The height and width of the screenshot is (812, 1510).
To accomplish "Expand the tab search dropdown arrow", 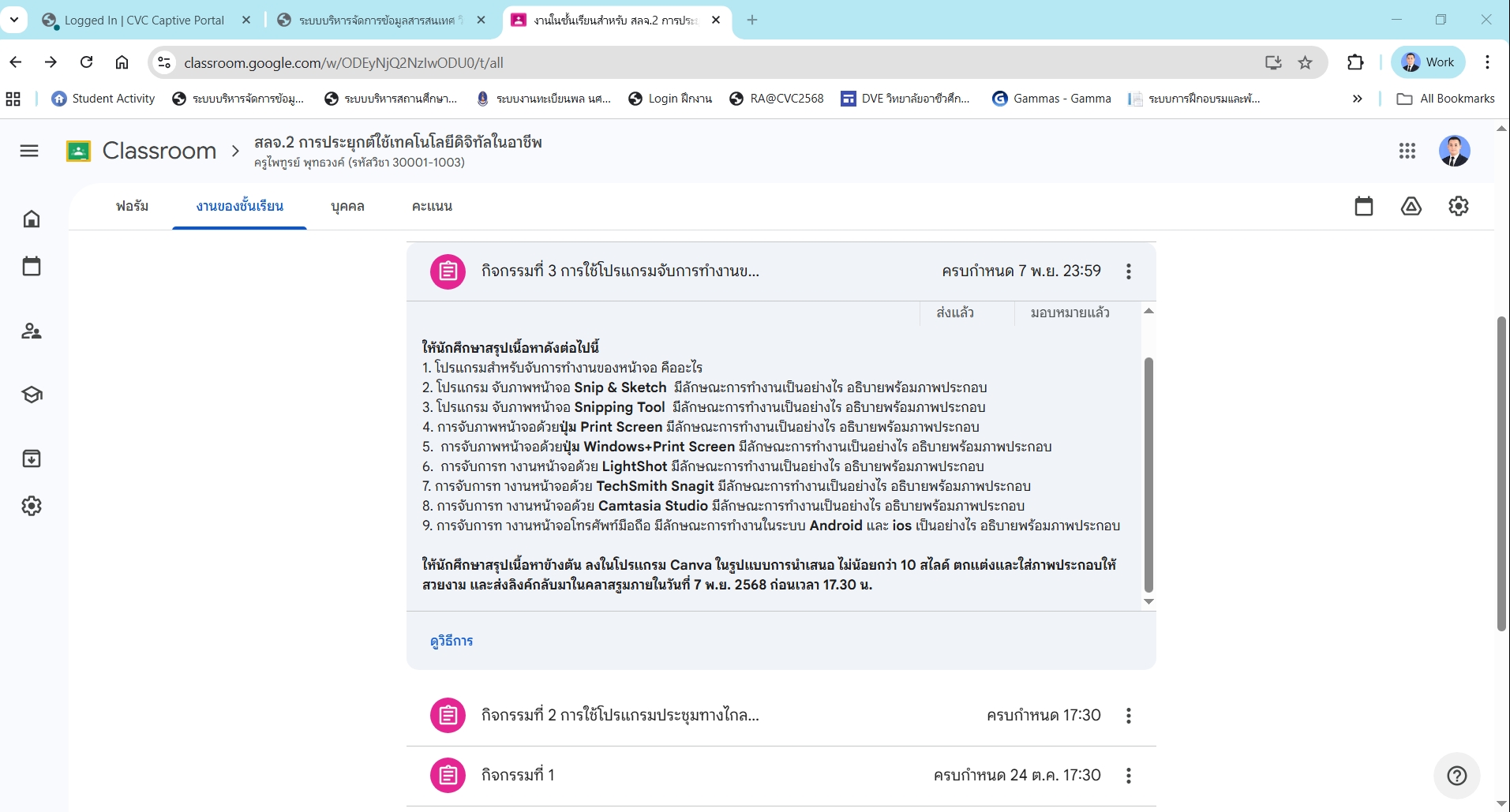I will [14, 20].
